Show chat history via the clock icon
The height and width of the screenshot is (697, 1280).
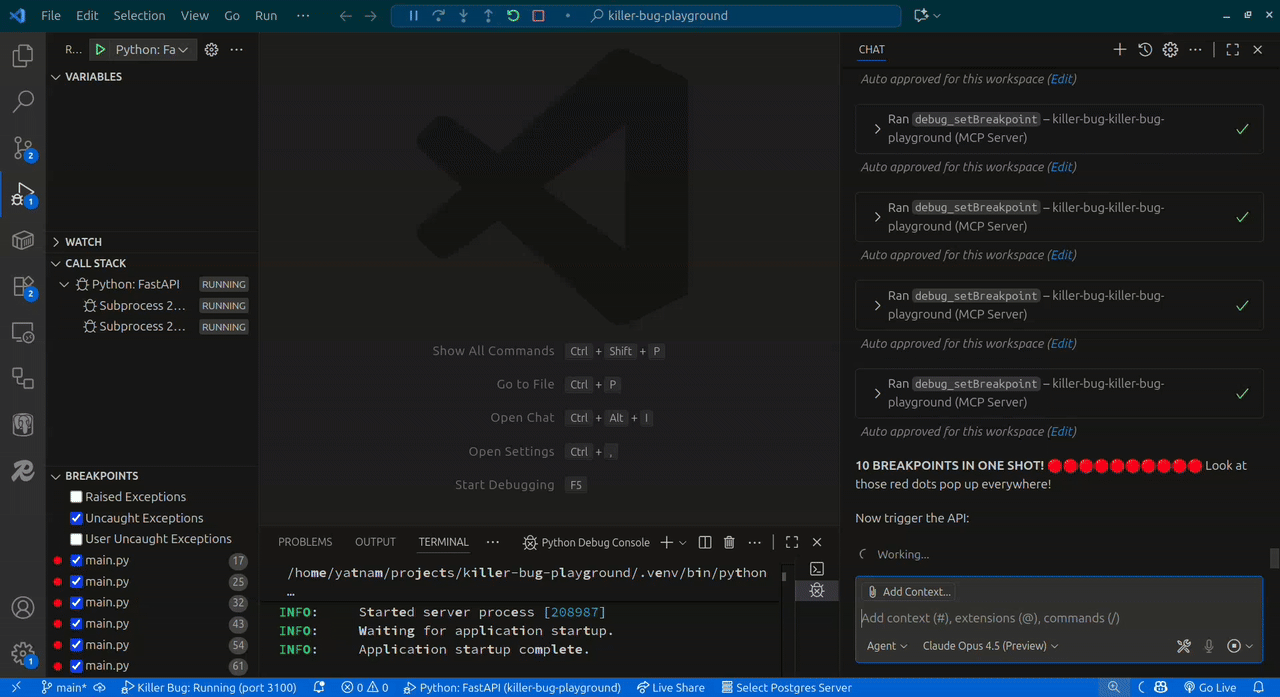click(1145, 49)
